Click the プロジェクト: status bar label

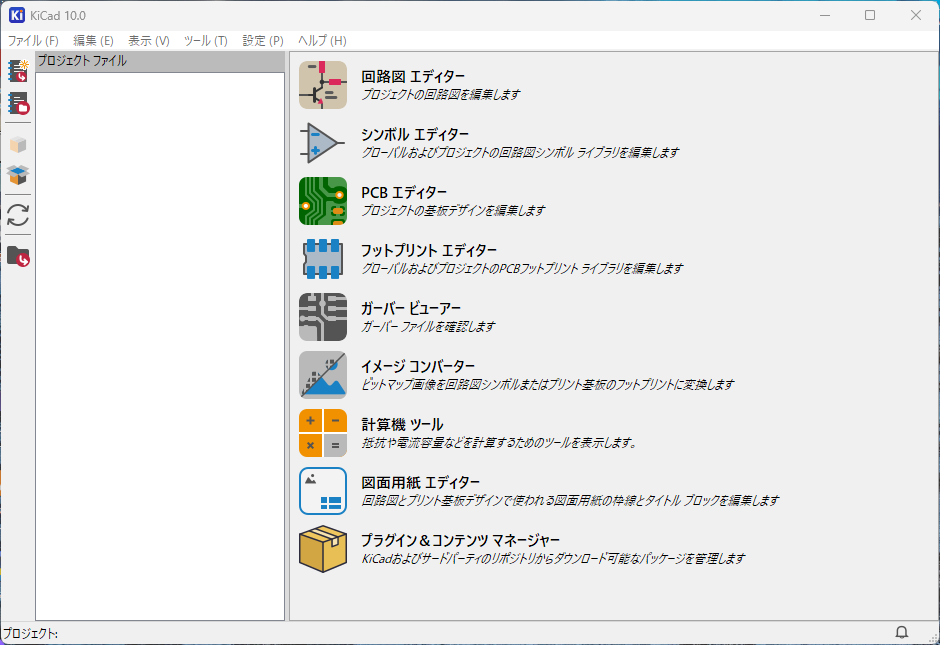(x=30, y=634)
